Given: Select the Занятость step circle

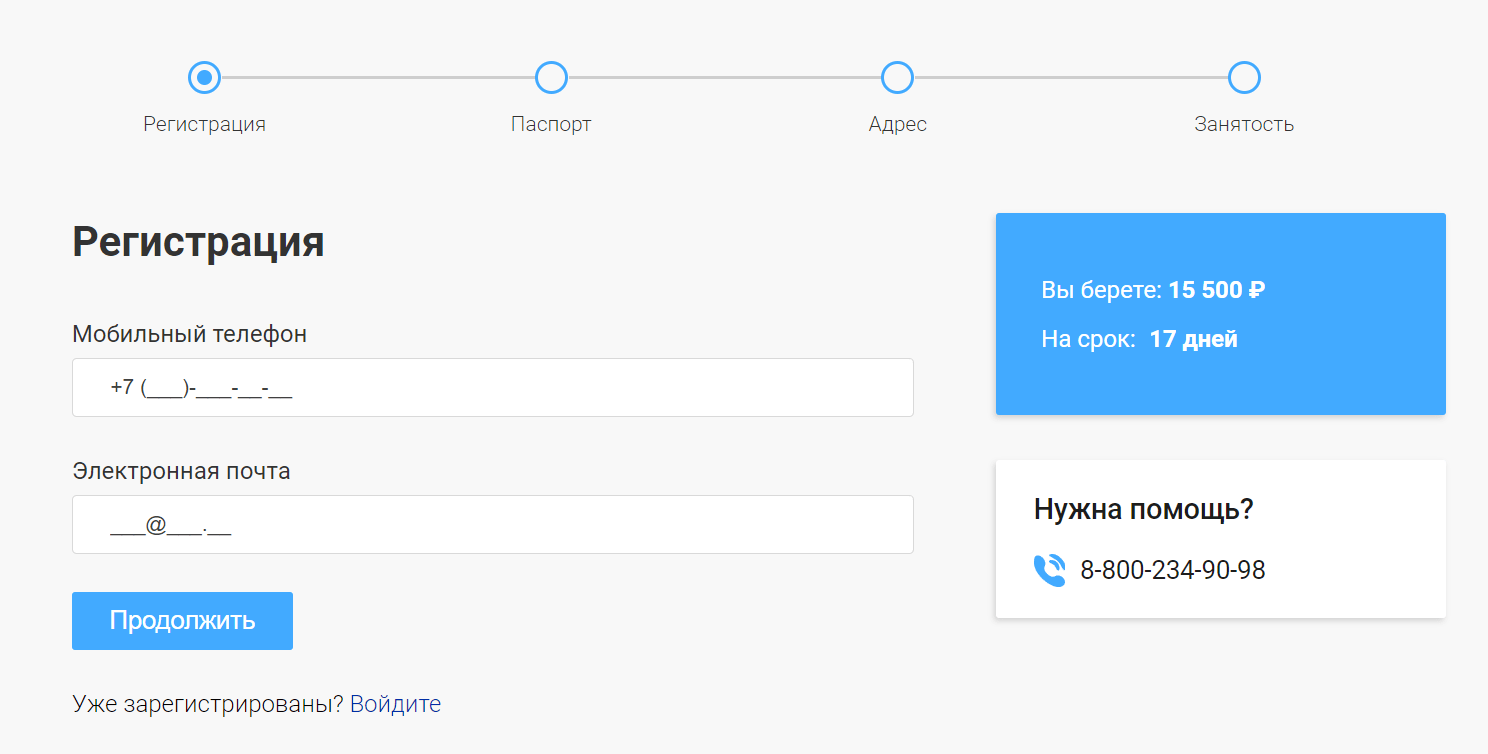Looking at the screenshot, I should click(1244, 77).
